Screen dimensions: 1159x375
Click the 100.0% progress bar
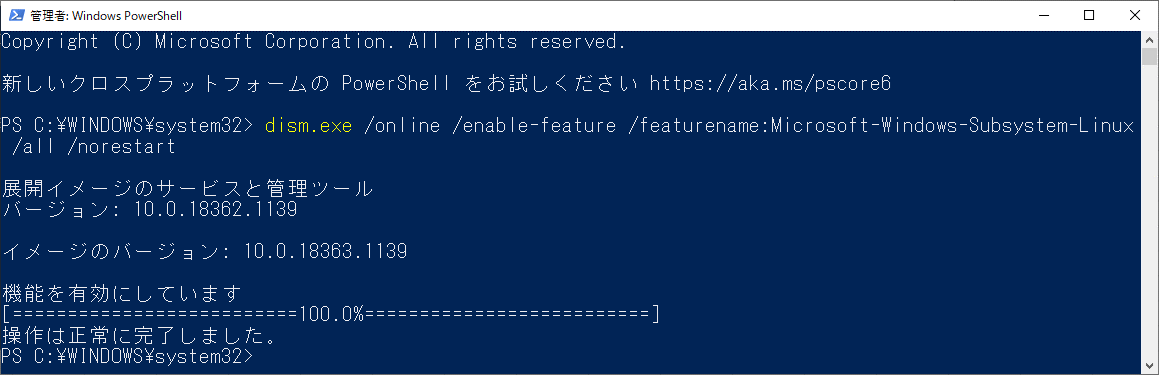pyautogui.click(x=330, y=315)
